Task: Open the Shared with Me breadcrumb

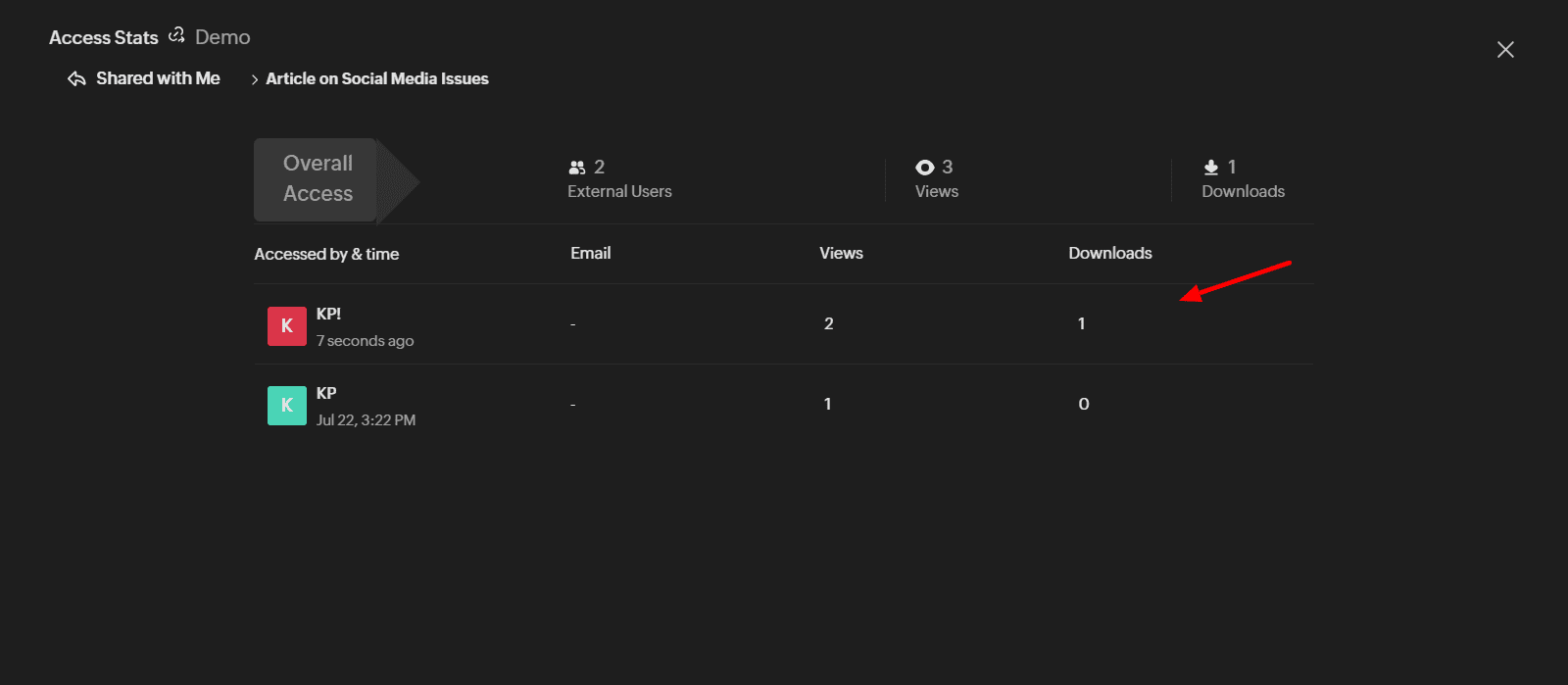Action: [158, 78]
